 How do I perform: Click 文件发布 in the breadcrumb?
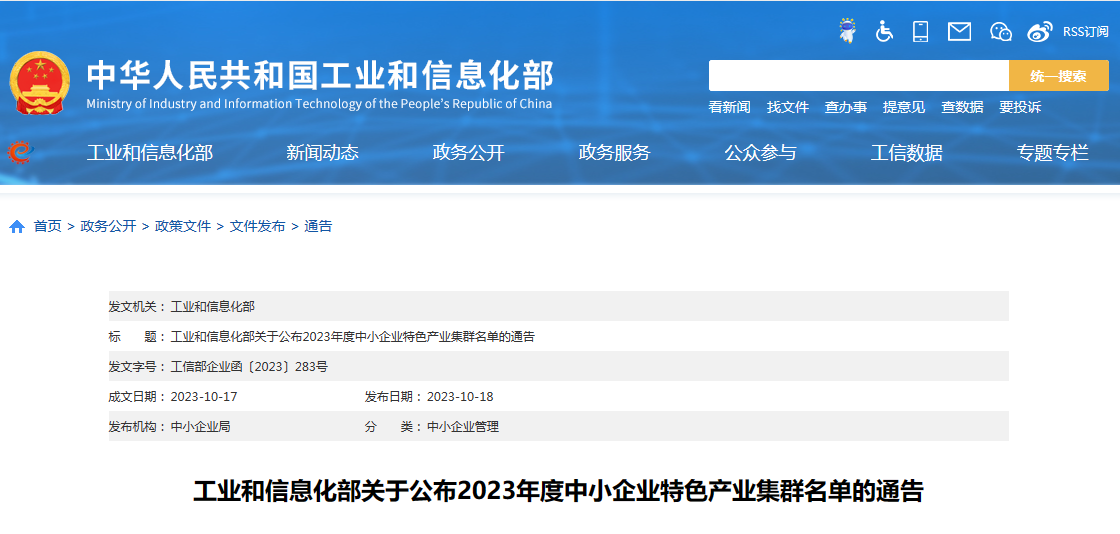257,227
